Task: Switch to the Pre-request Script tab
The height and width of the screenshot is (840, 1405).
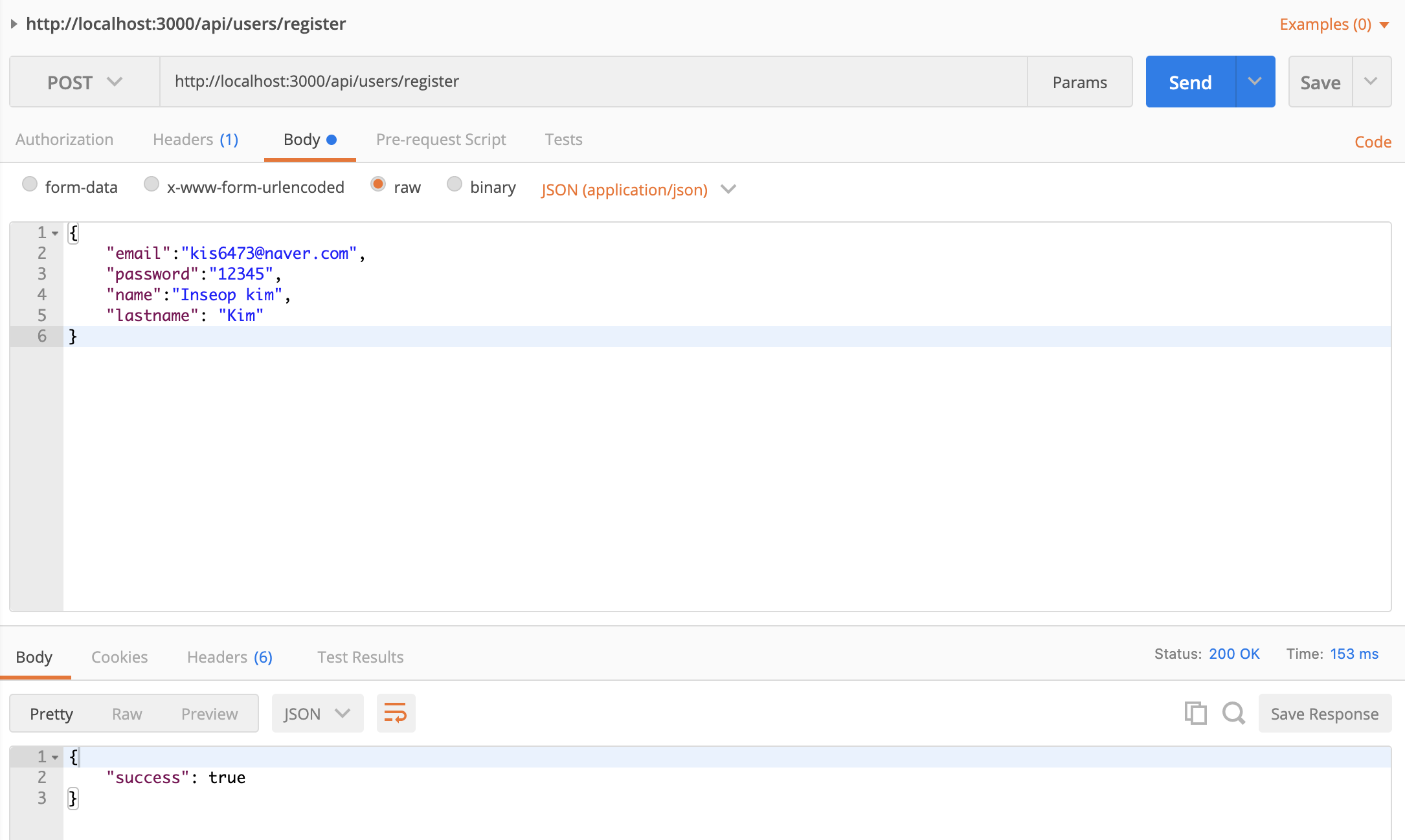Action: tap(441, 140)
